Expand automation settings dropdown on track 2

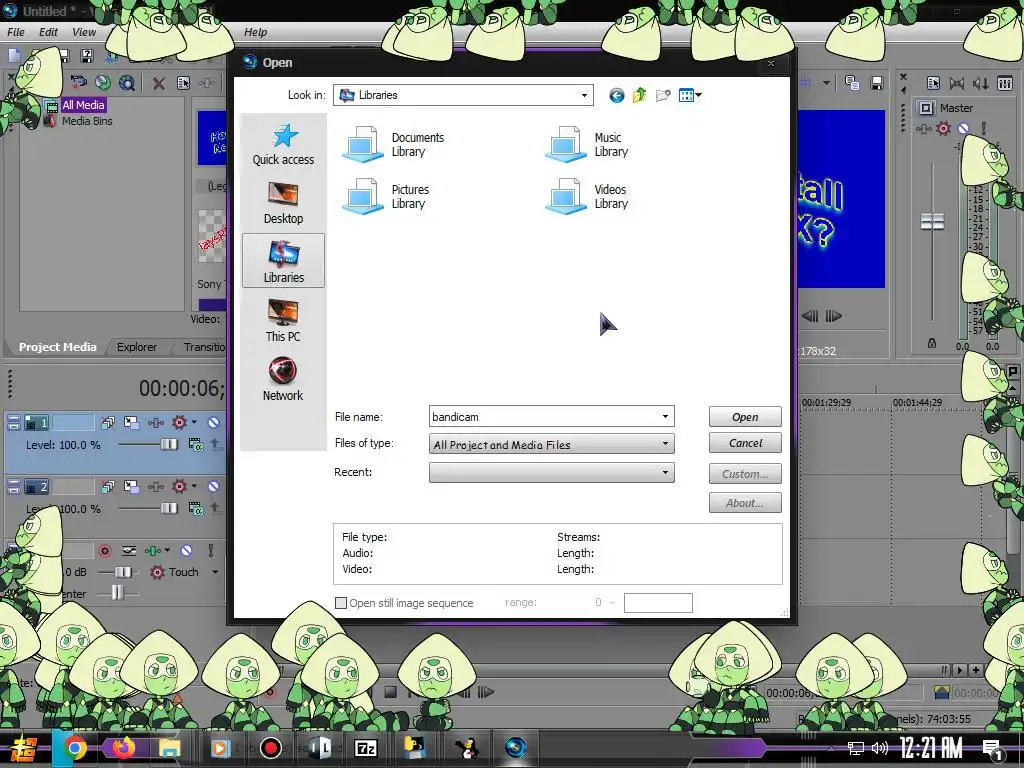point(194,487)
